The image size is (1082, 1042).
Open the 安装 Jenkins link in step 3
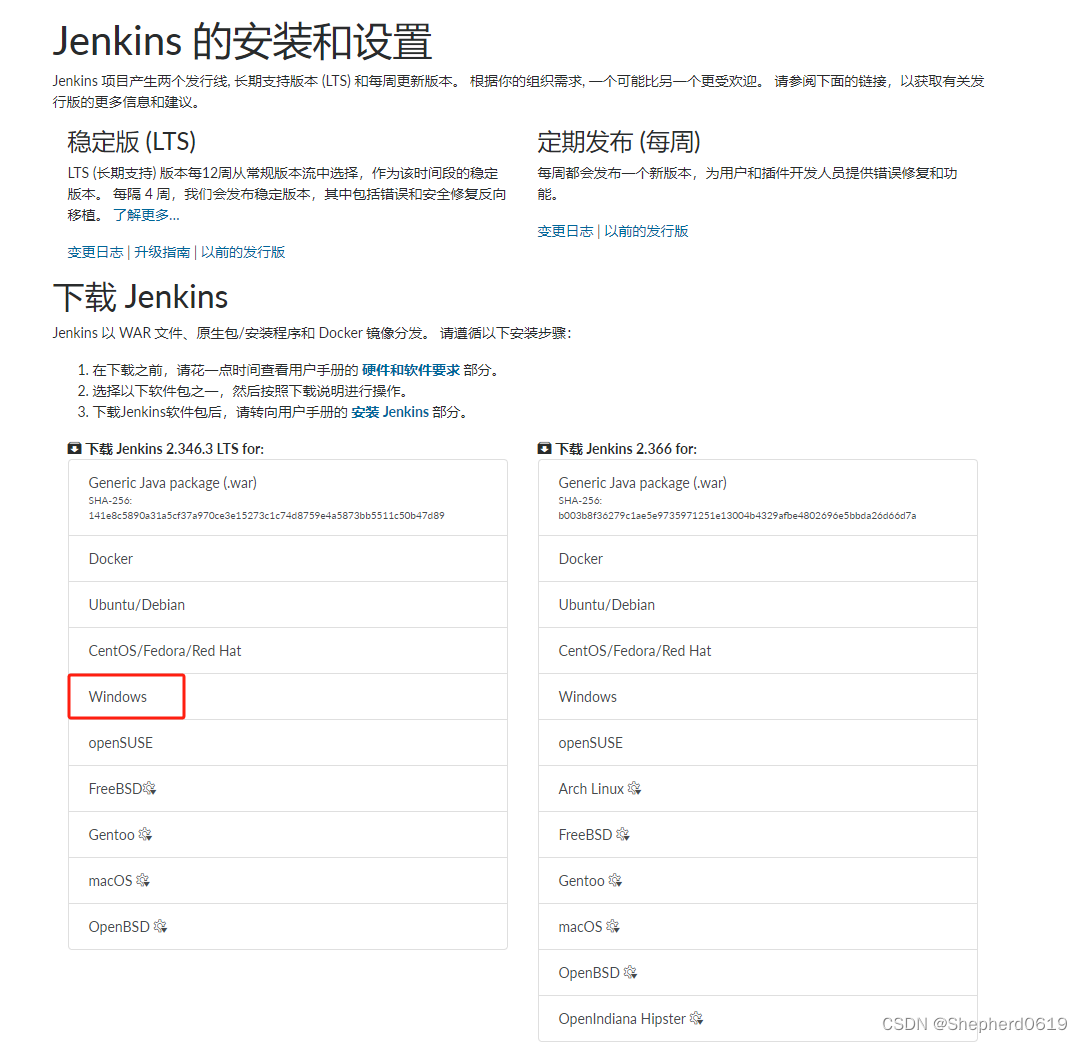point(390,411)
